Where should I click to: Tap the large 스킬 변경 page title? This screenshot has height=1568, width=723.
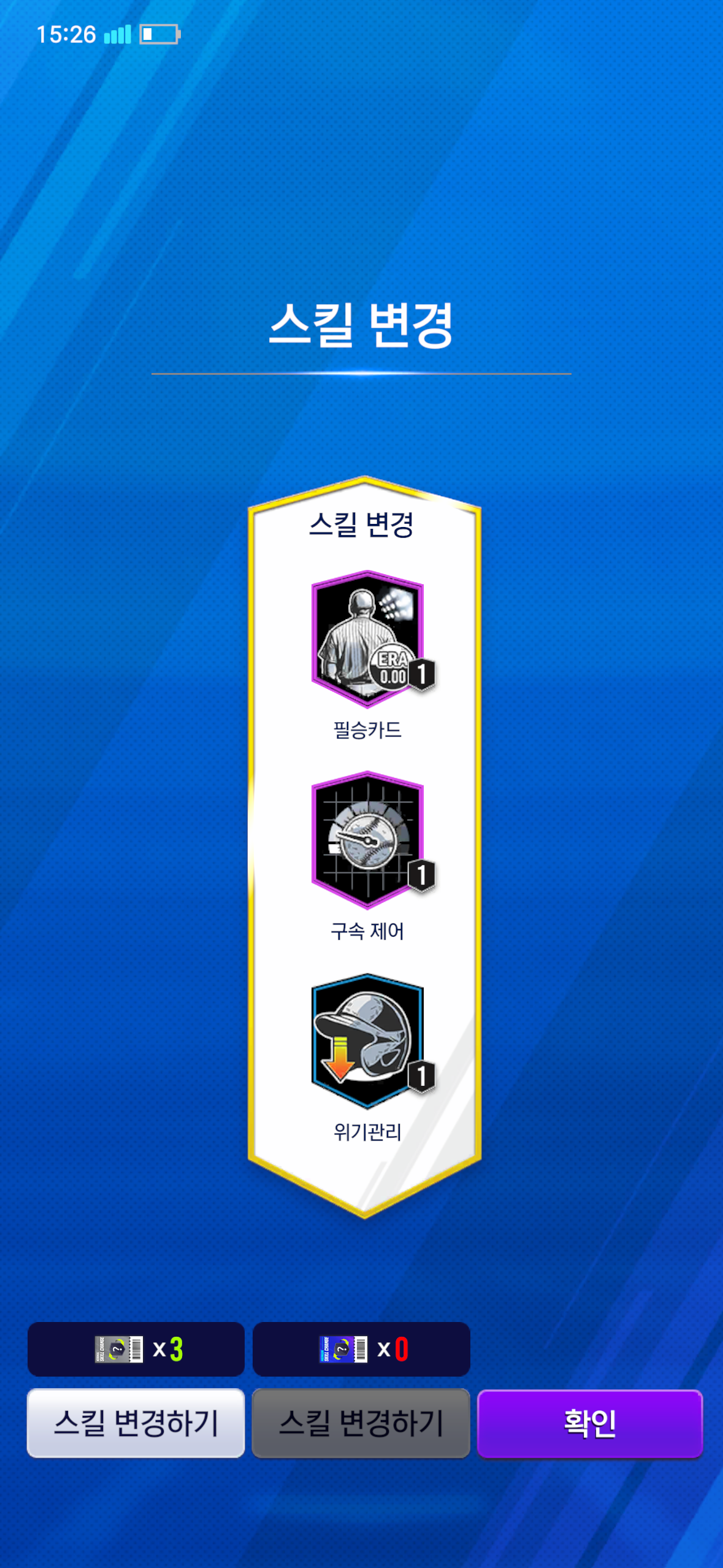coord(361,325)
